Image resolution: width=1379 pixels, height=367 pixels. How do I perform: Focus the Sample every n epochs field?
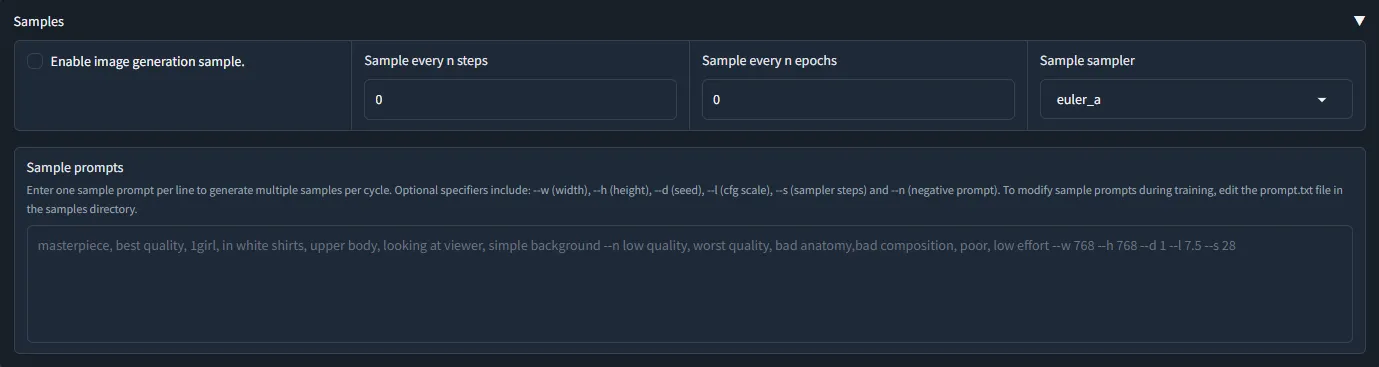tap(858, 100)
